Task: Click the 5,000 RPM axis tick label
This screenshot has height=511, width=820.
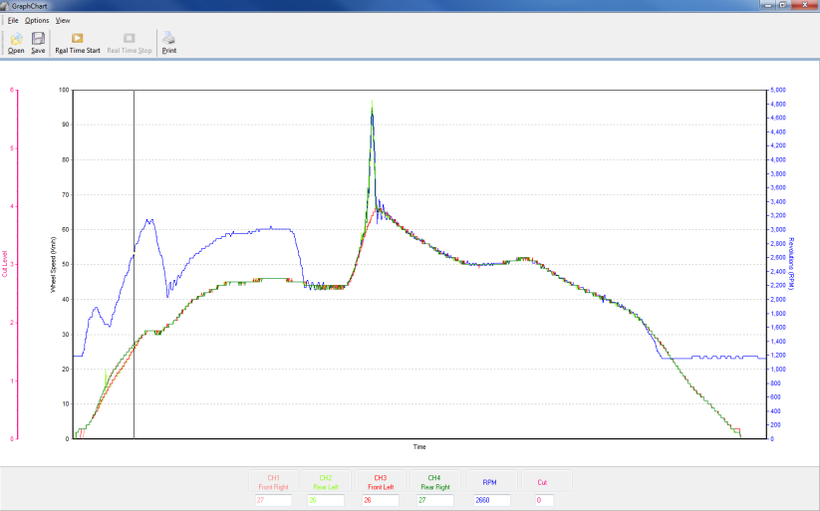Action: coord(778,90)
